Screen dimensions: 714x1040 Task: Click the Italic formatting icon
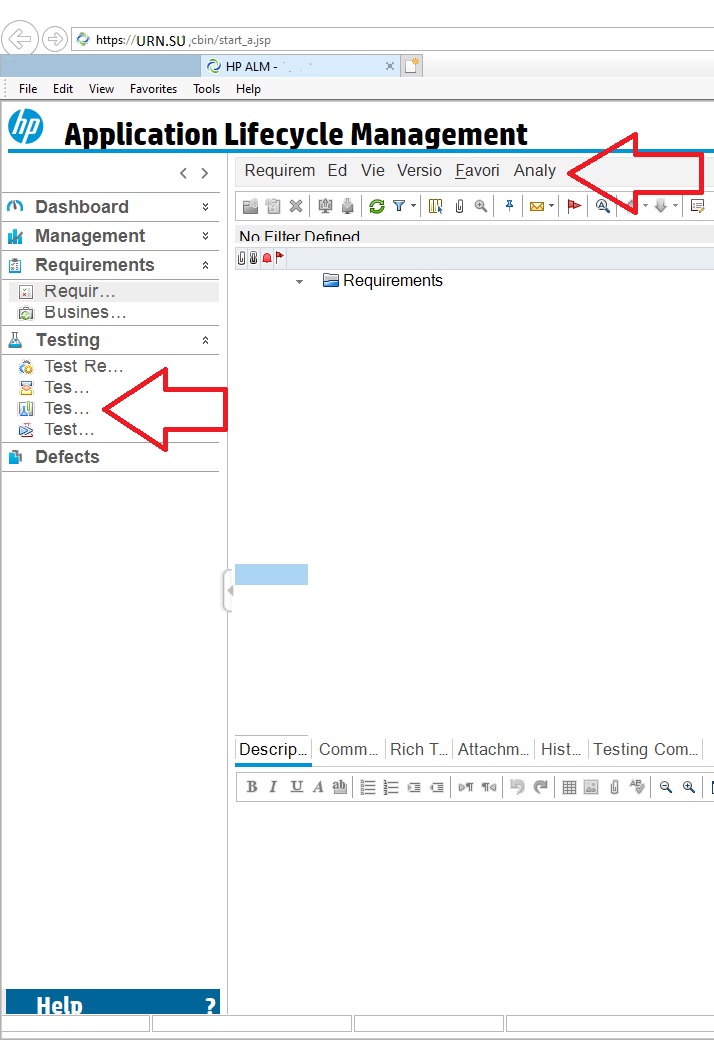(273, 787)
